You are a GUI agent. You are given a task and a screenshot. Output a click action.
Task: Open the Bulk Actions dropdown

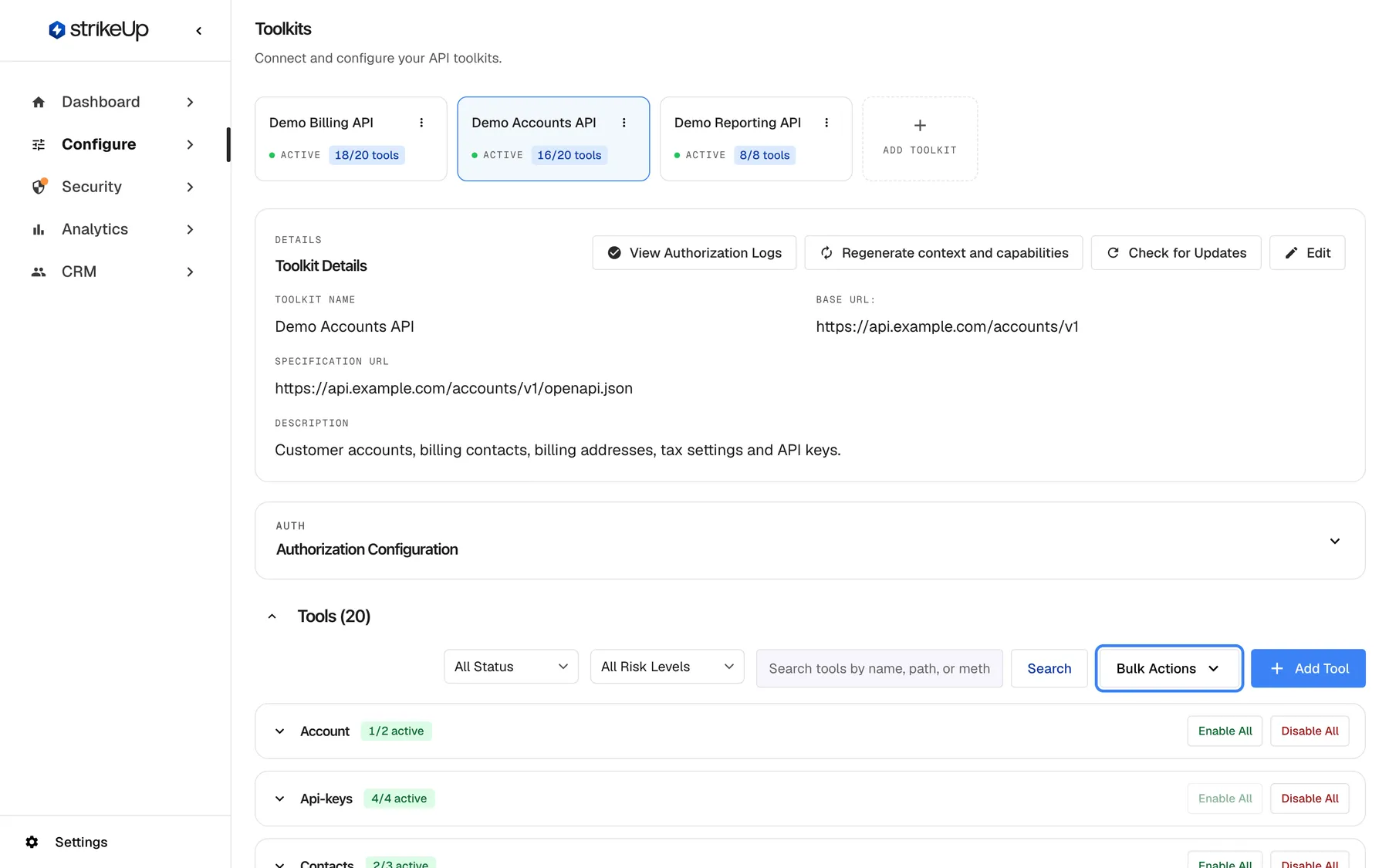pyautogui.click(x=1168, y=668)
